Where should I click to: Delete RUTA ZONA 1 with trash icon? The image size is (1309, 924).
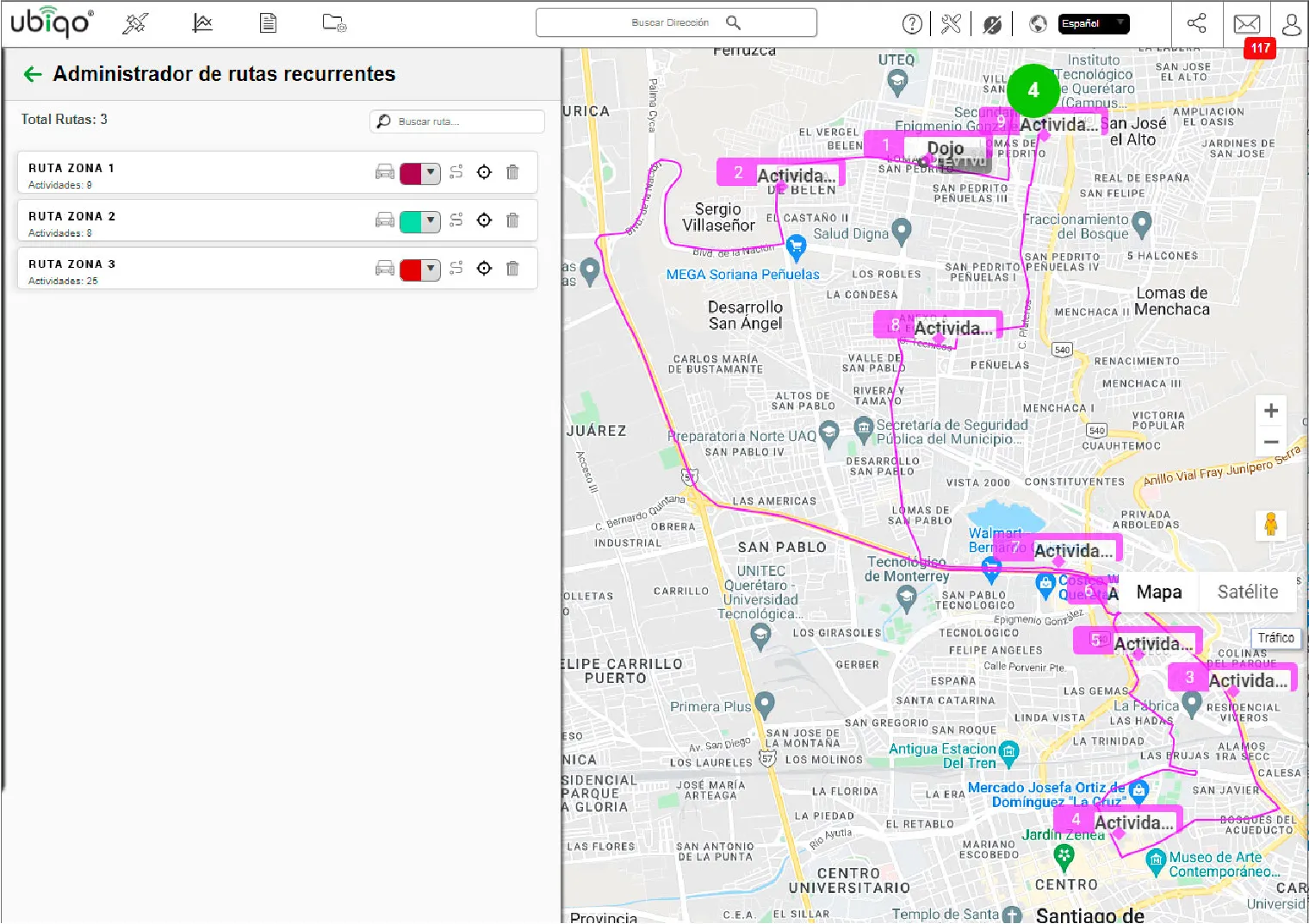512,172
